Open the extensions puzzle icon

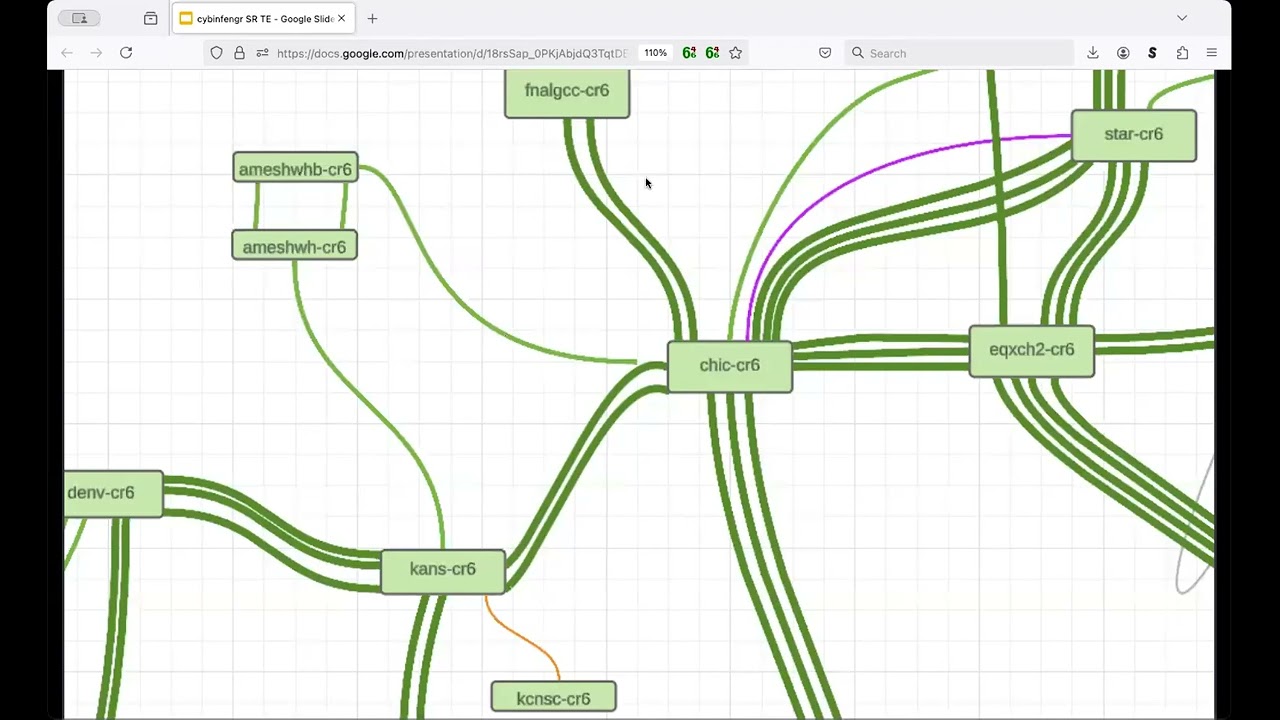1182,53
